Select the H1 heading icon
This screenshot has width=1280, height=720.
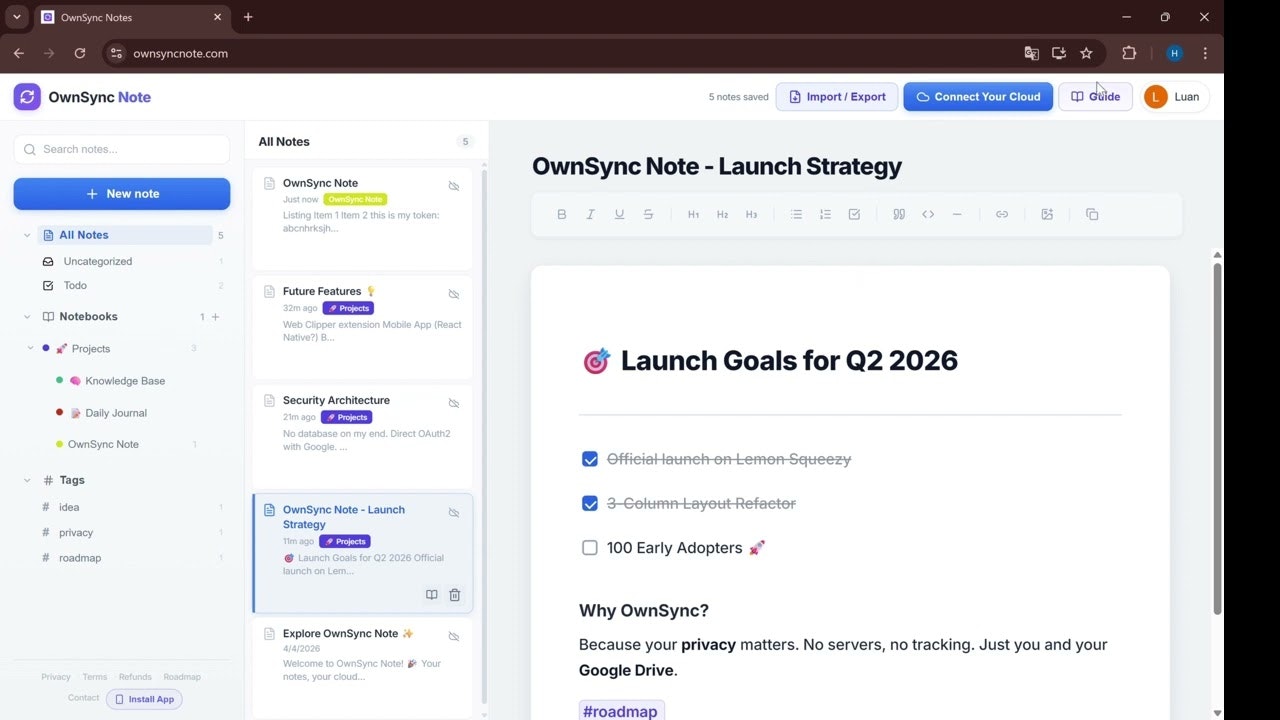coord(693,214)
